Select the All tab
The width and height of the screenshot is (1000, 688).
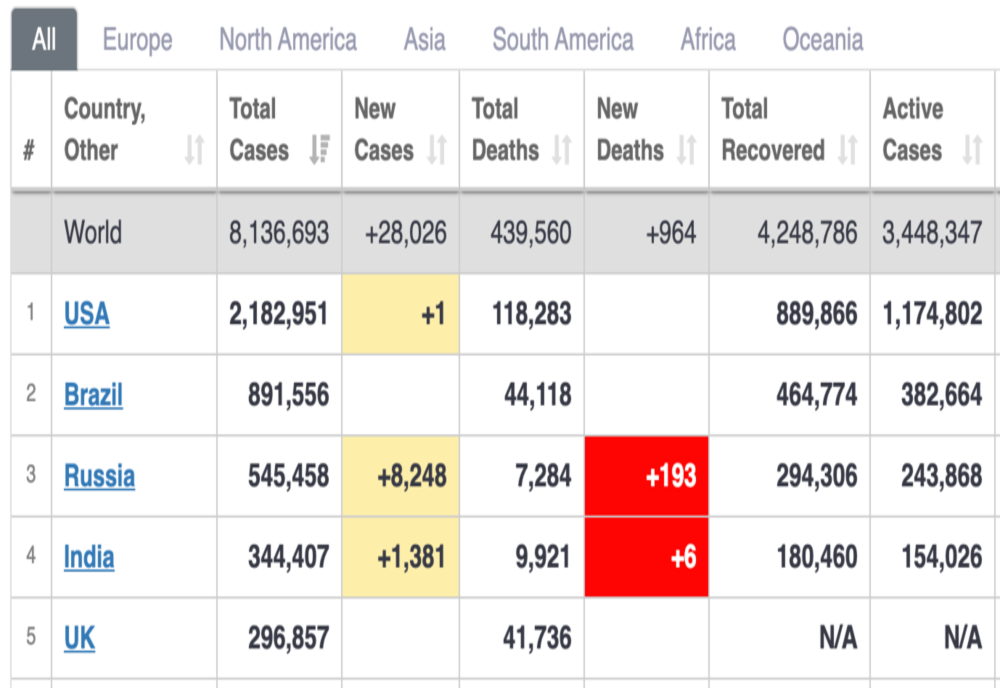tap(44, 40)
